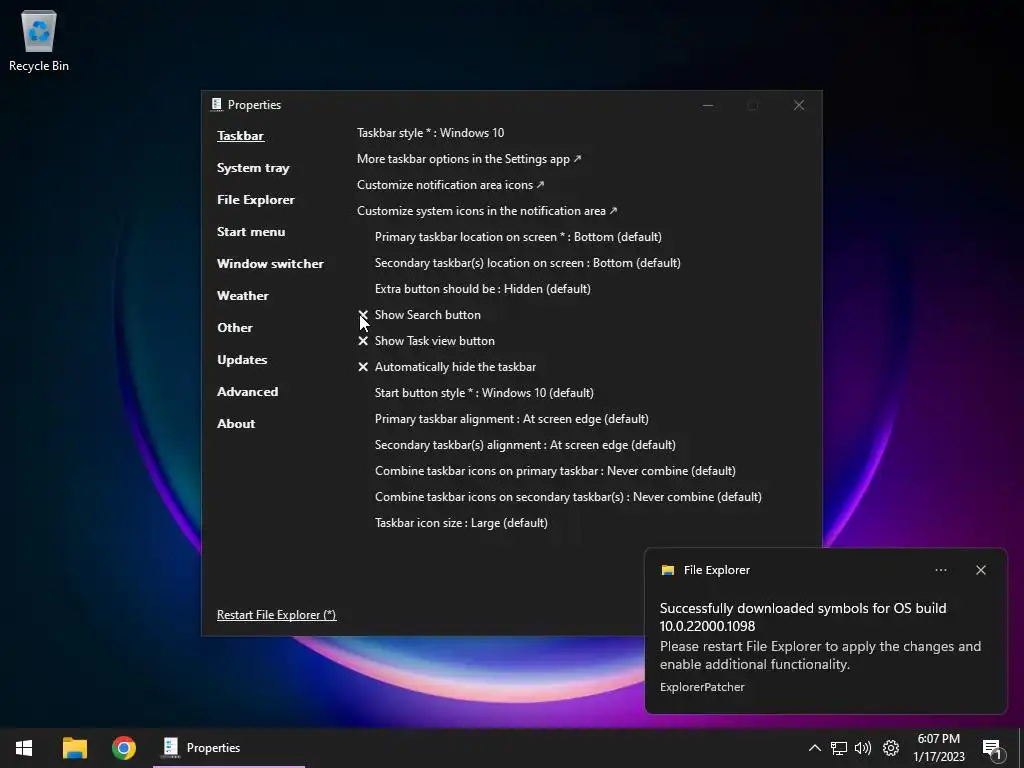Switch to Start menu section

tap(251, 232)
